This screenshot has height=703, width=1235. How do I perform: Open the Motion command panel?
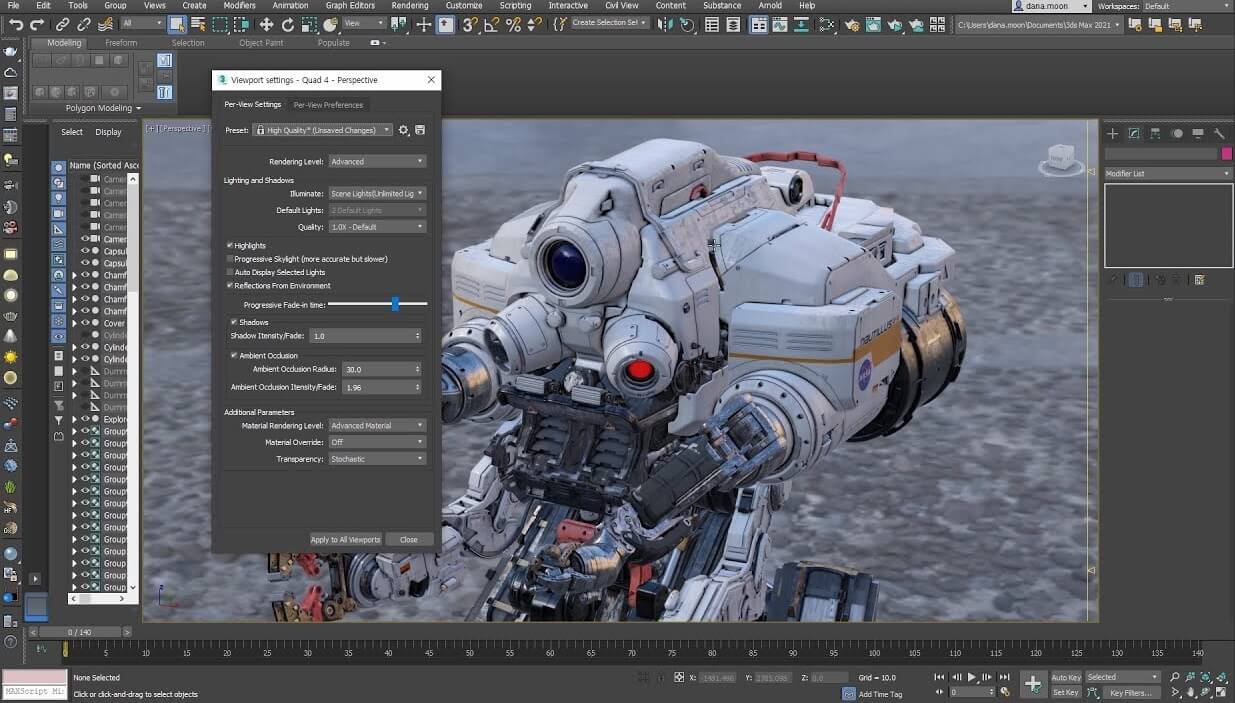(1177, 133)
